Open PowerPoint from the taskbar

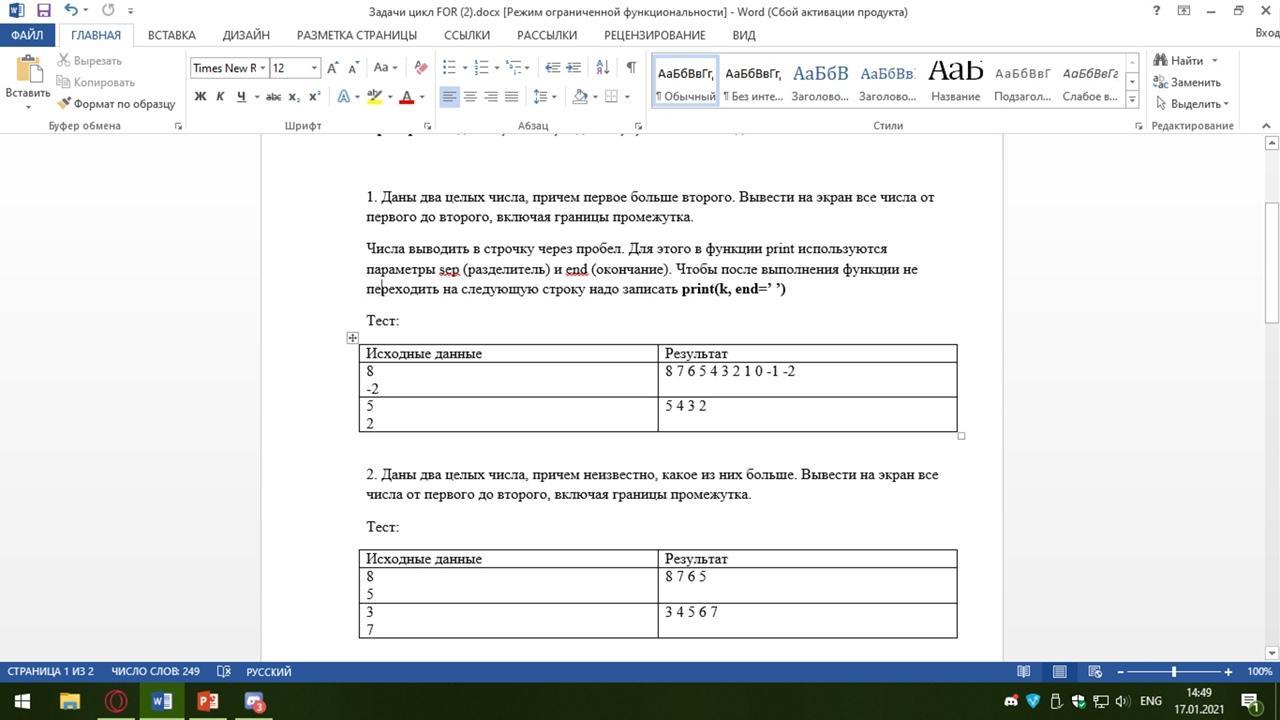click(208, 701)
